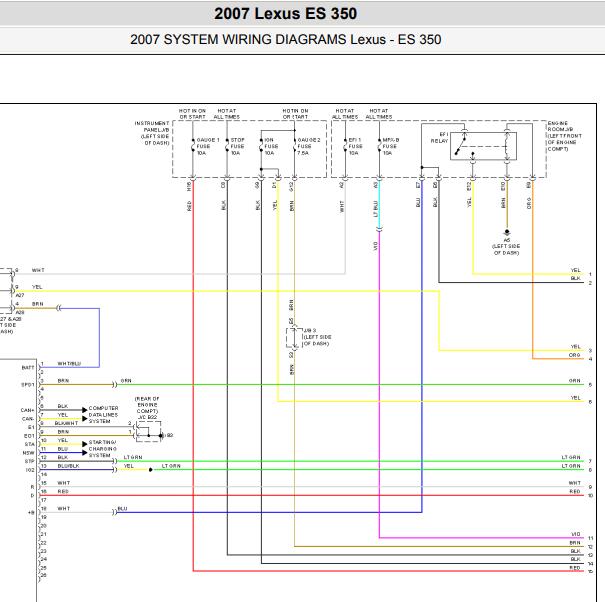Click the 'EFI RELAY' label
The height and width of the screenshot is (602, 605).
(x=439, y=137)
